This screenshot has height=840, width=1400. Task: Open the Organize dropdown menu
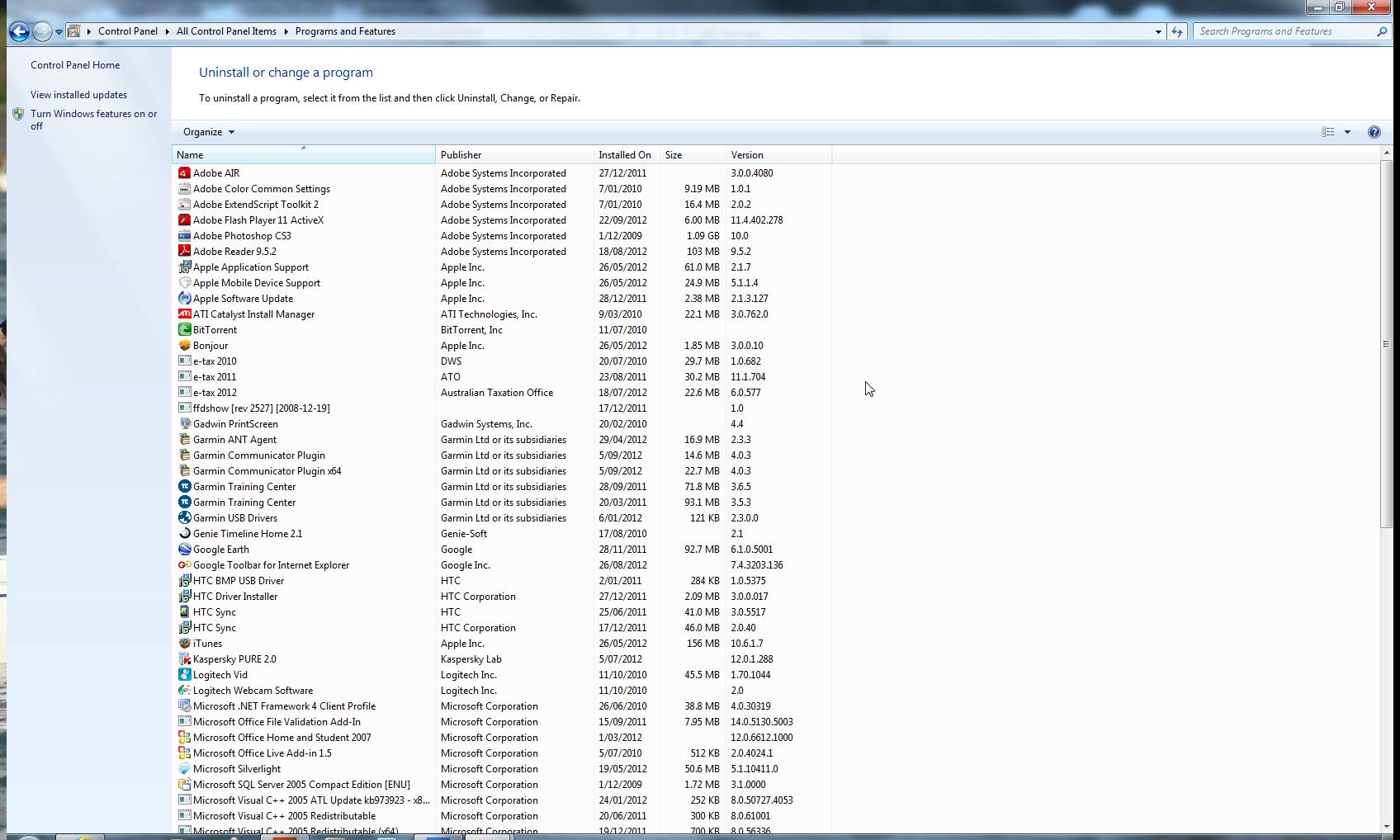coord(209,132)
